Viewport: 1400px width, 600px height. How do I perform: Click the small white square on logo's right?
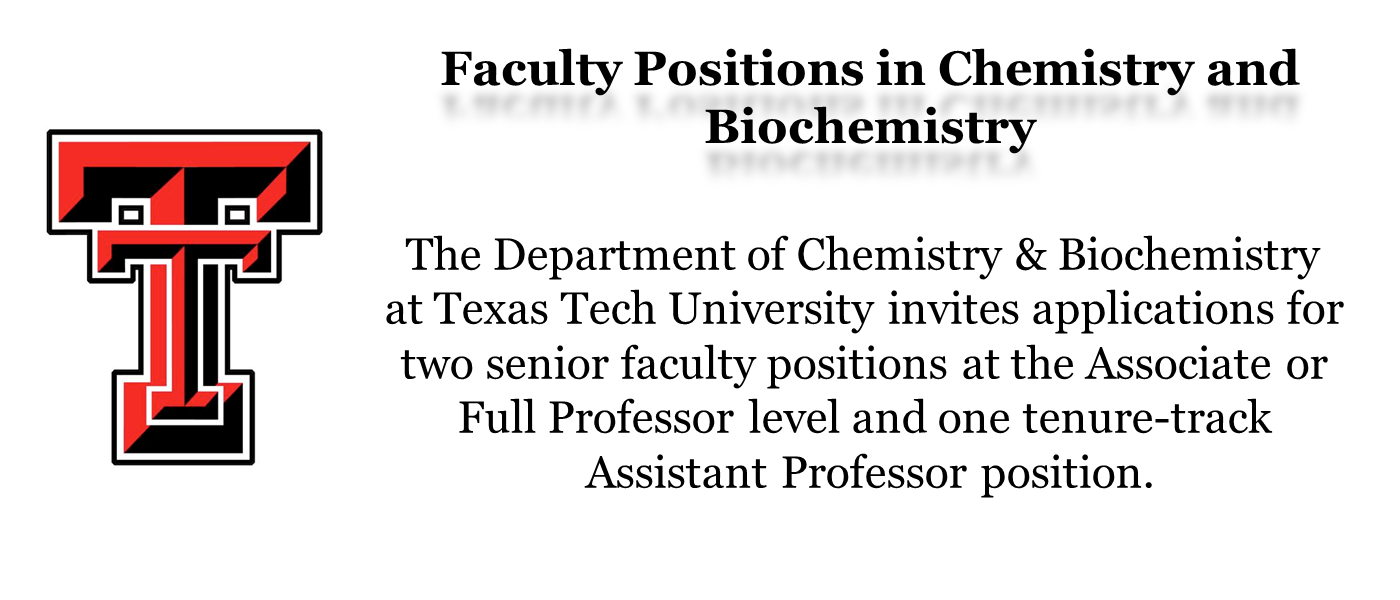pyautogui.click(x=237, y=213)
